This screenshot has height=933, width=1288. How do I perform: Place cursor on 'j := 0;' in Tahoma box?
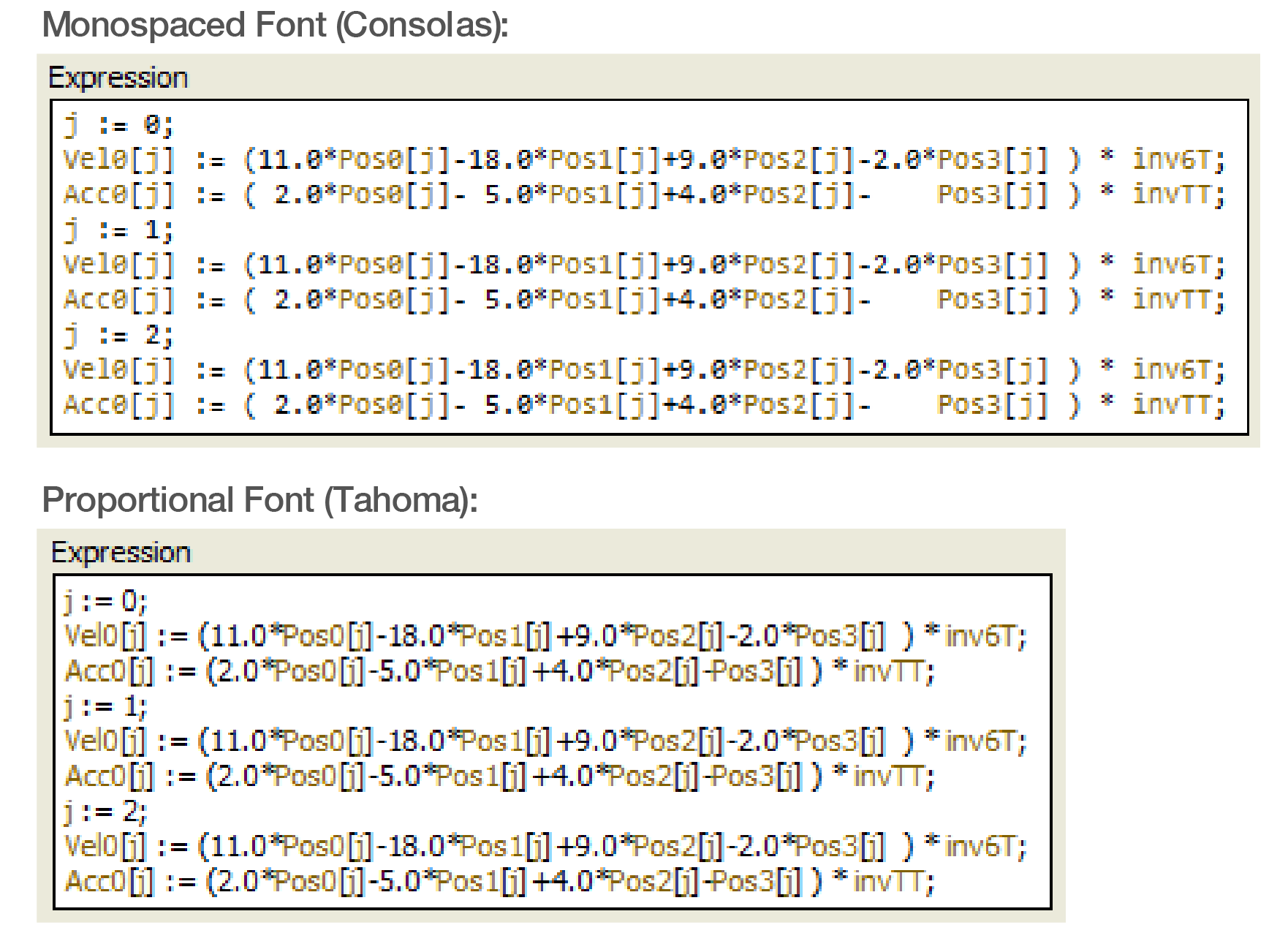106,602
